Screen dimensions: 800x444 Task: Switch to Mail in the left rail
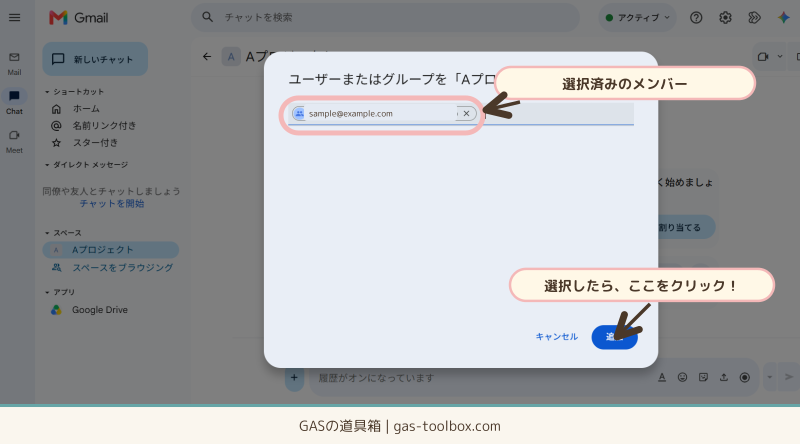14,63
